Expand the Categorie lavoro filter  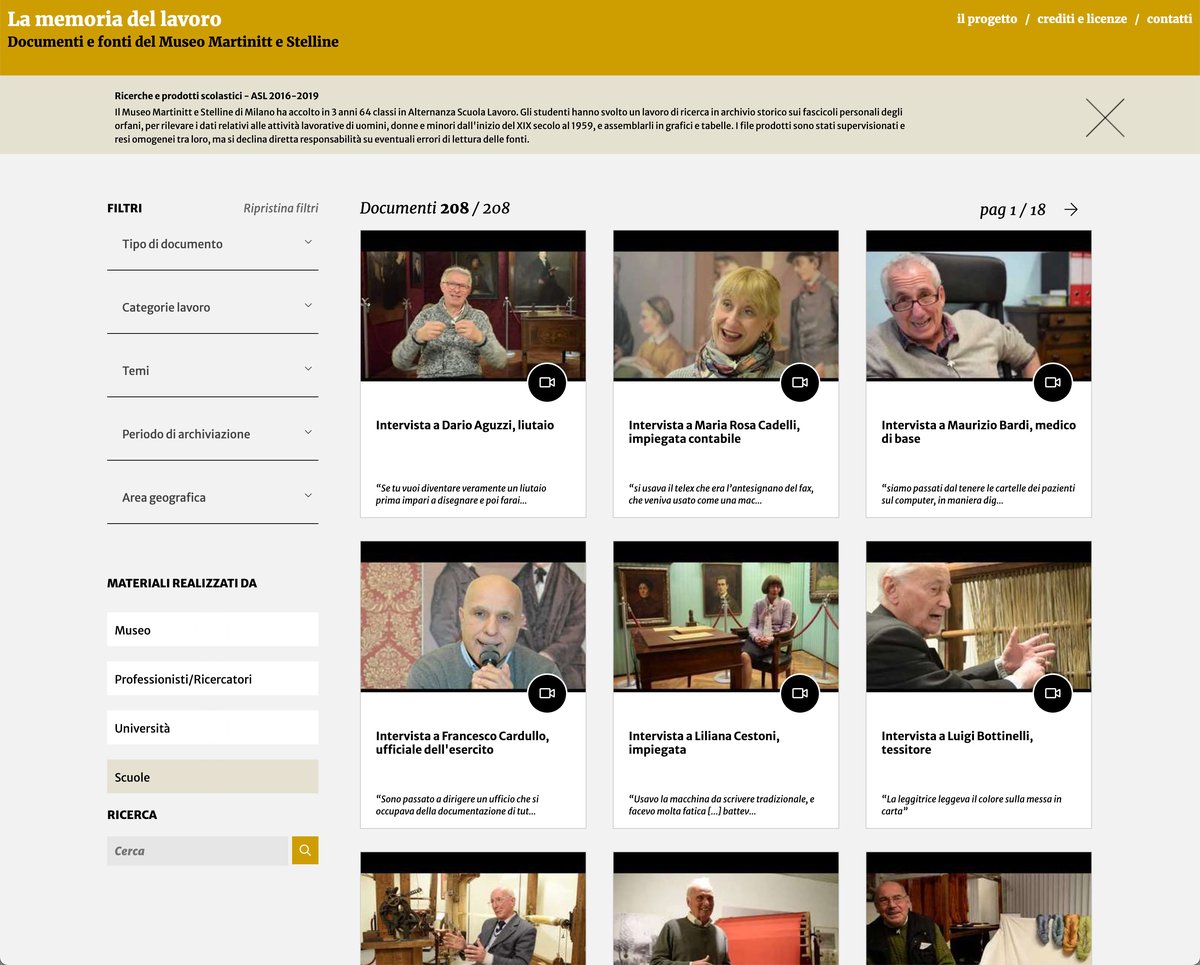tap(213, 307)
